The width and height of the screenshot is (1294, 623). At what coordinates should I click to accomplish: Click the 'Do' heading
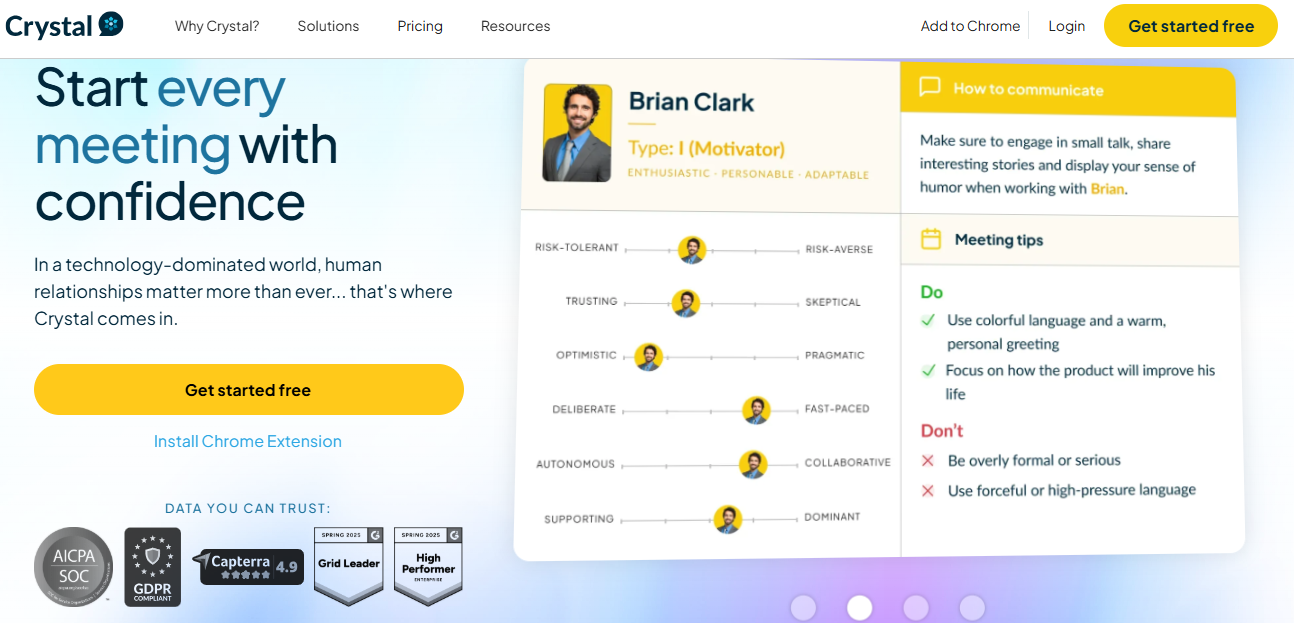coord(931,292)
